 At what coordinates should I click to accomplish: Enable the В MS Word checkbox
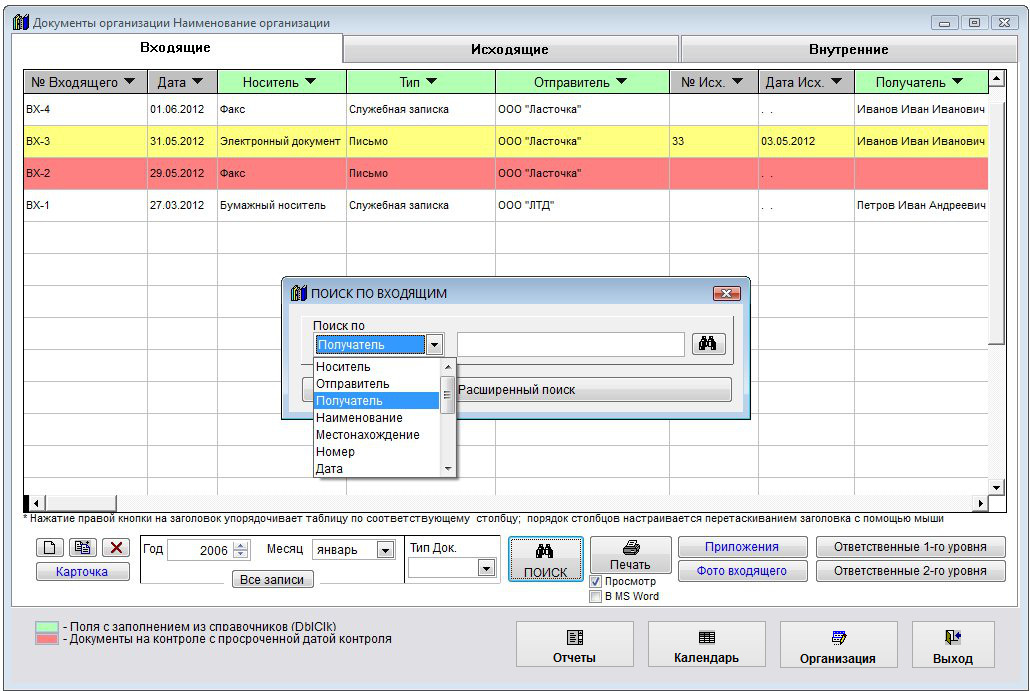coord(596,596)
